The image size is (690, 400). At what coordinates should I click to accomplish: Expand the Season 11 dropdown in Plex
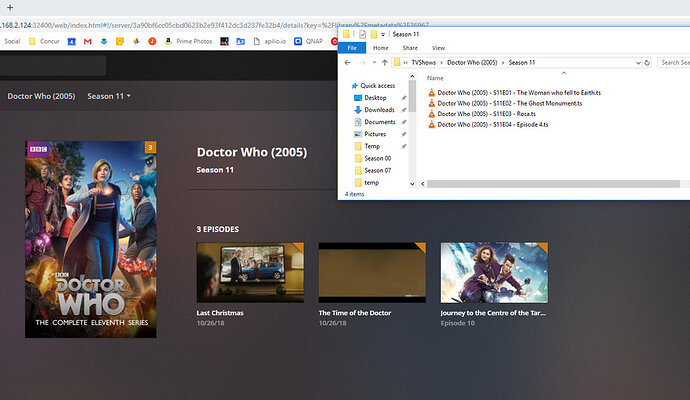[109, 96]
